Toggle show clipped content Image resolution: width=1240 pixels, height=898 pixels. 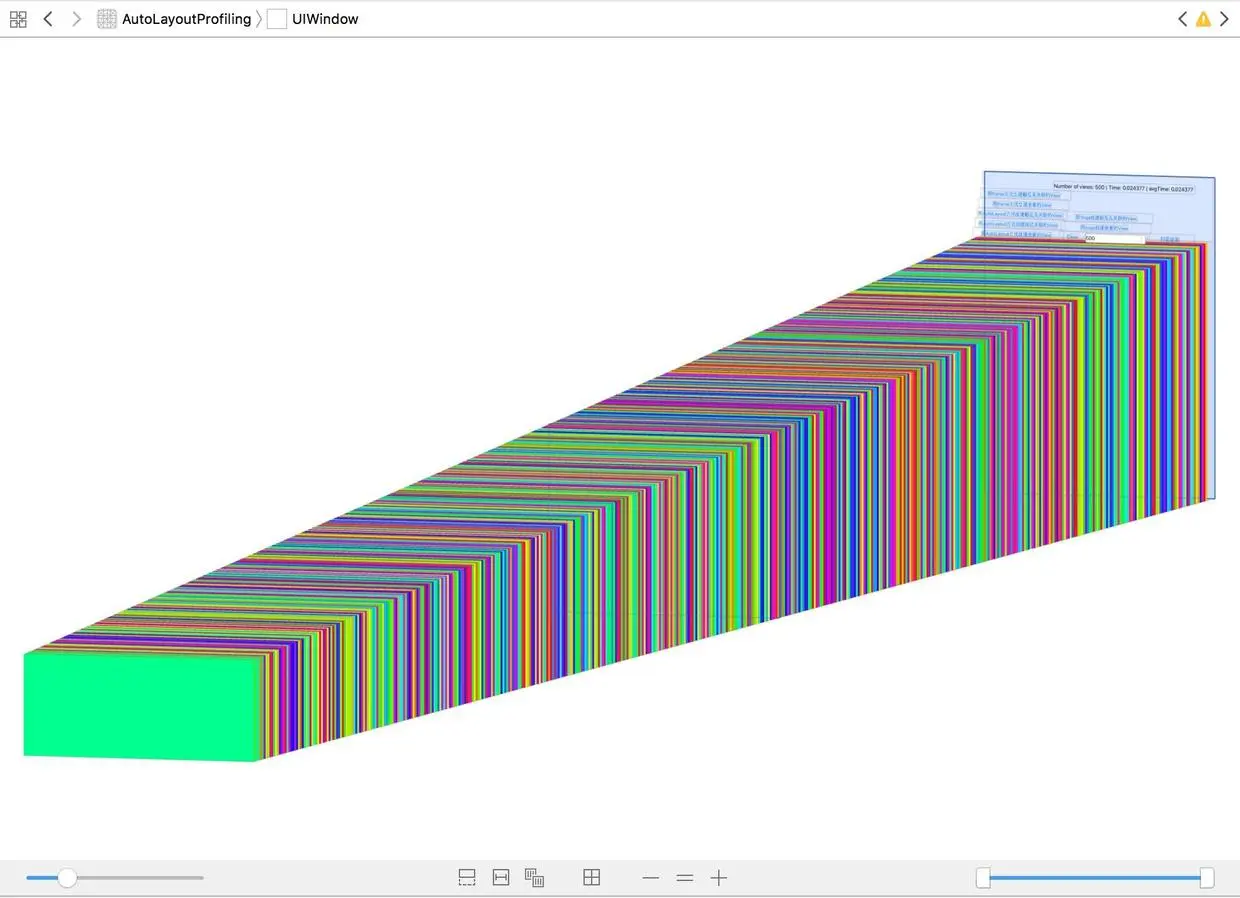467,878
